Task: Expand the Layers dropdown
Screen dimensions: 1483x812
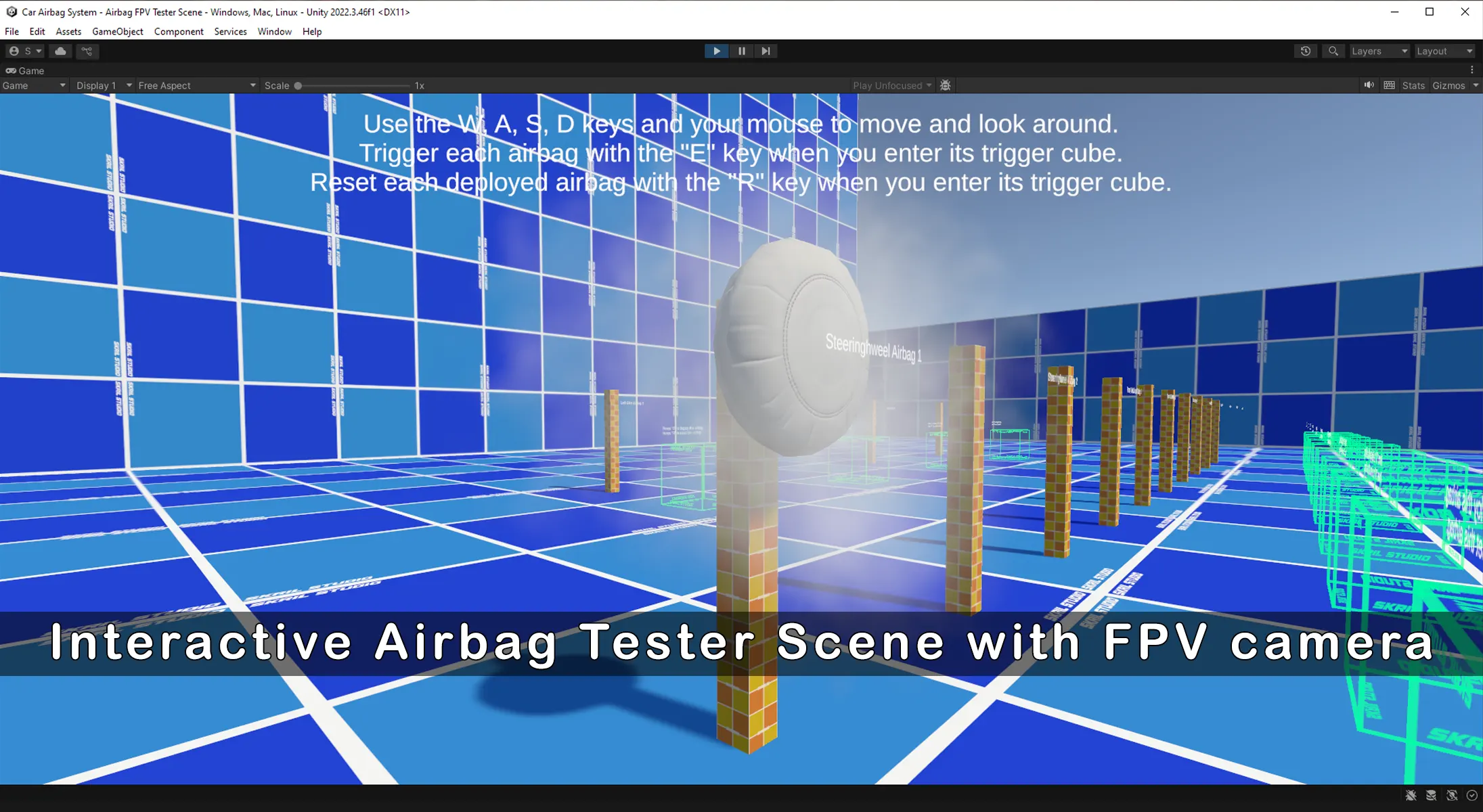Action: (1379, 51)
